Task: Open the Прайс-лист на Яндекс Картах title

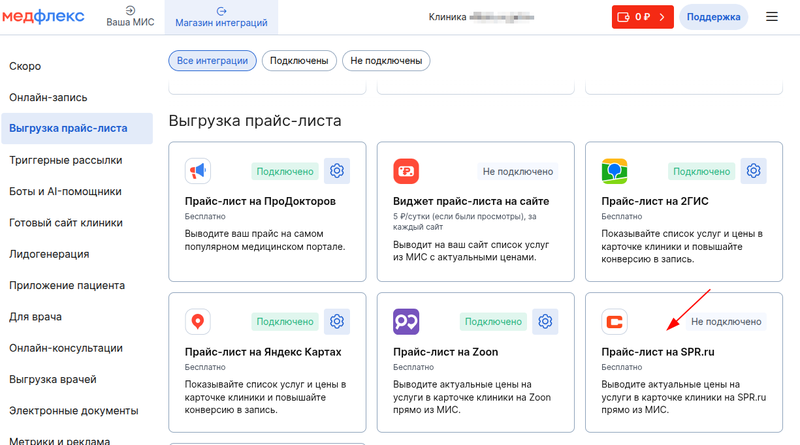Action: coord(263,352)
